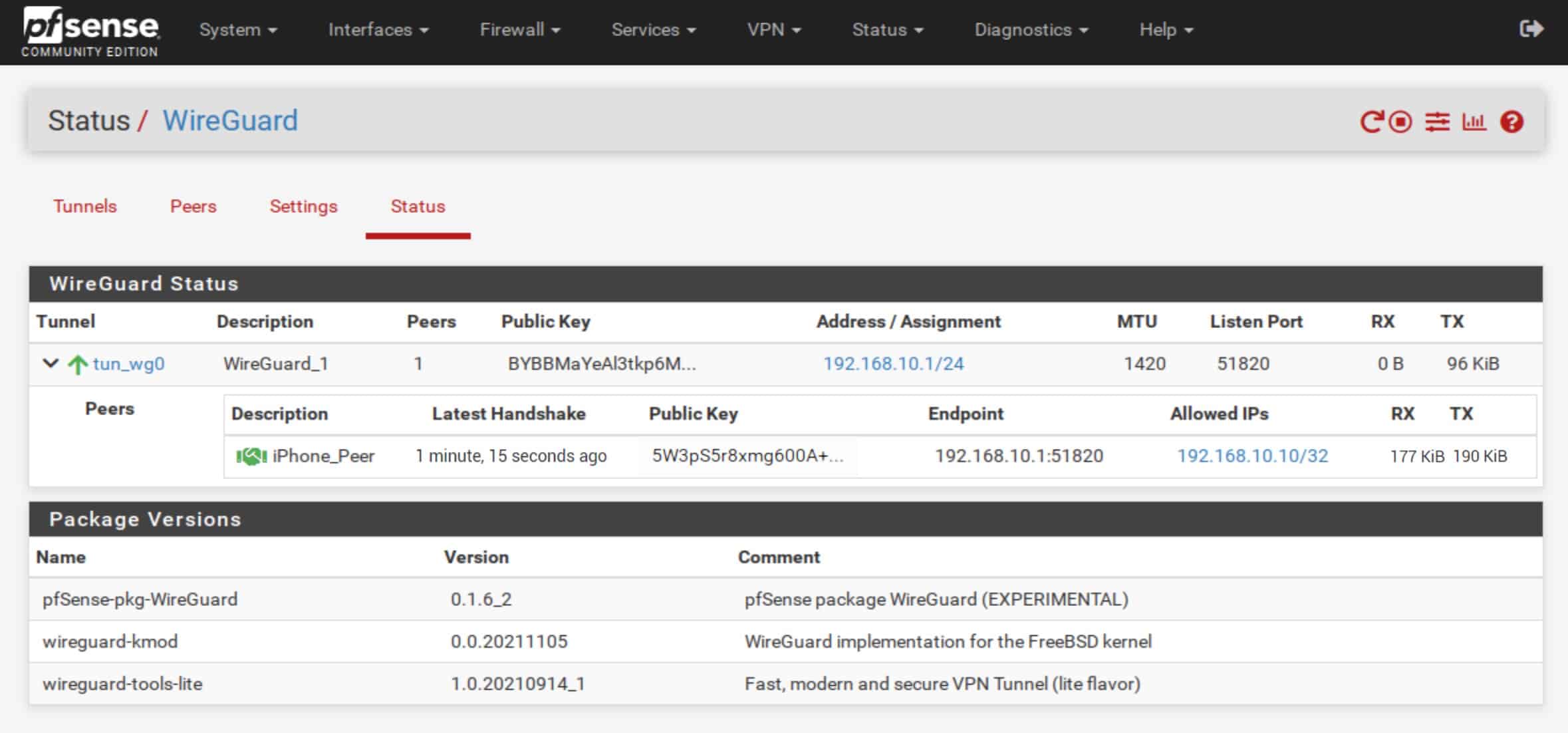The image size is (1568, 733).
Task: Click the 'WireGuard implementation for the FreeBSD kernel' comment
Action: pyautogui.click(x=948, y=641)
